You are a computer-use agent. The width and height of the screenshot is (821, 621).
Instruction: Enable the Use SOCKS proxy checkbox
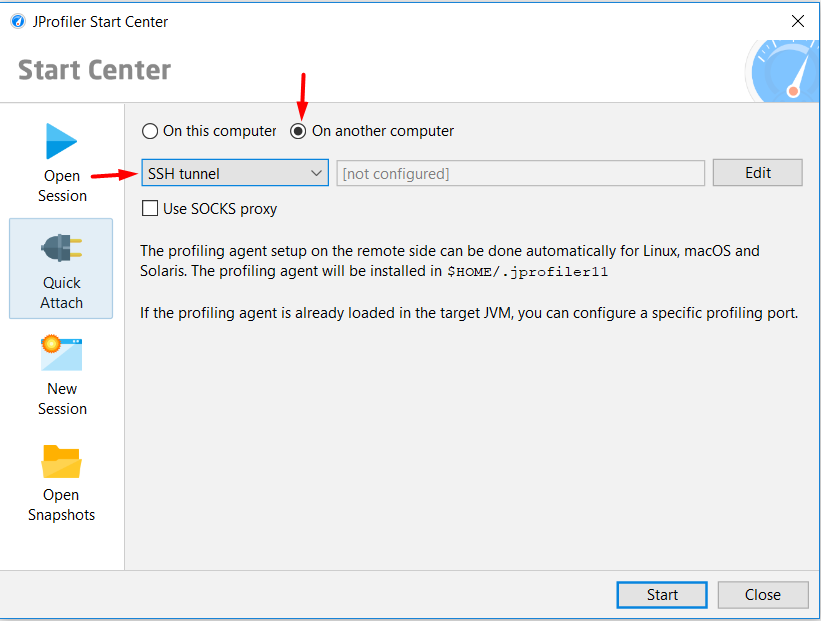pos(150,208)
